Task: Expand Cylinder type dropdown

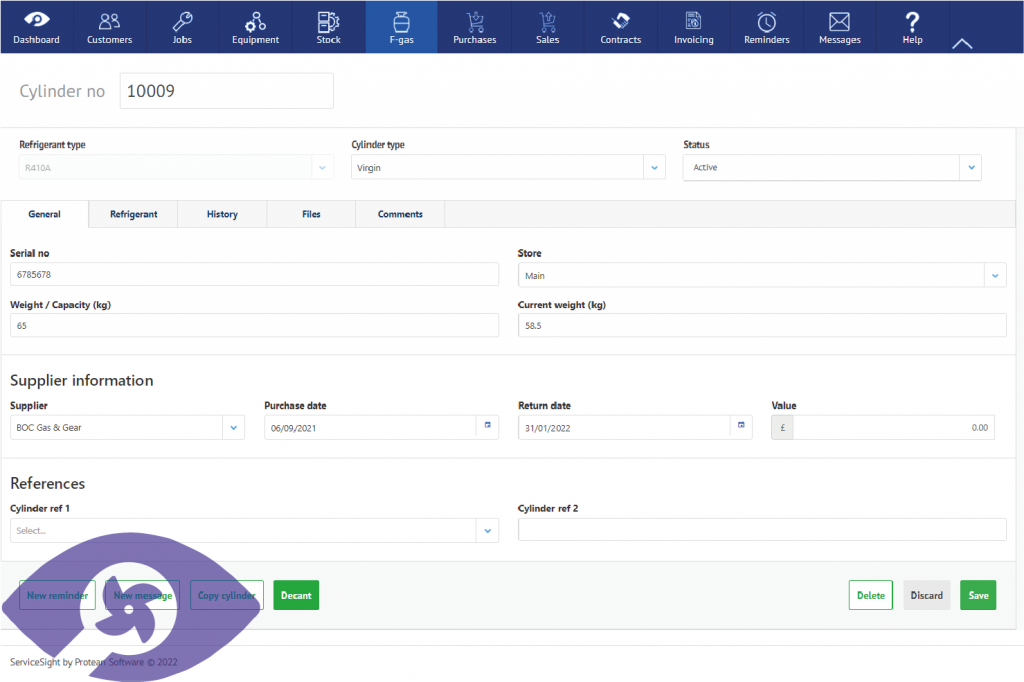Action: [654, 168]
